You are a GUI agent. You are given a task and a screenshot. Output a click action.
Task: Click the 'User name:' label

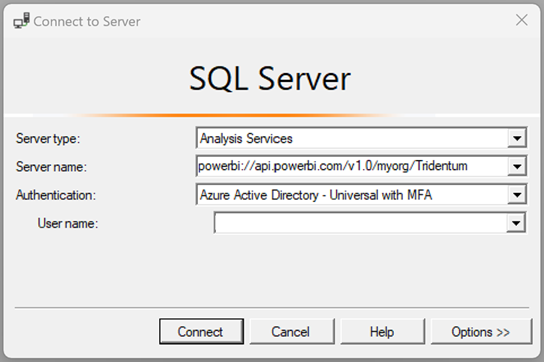pyautogui.click(x=68, y=223)
